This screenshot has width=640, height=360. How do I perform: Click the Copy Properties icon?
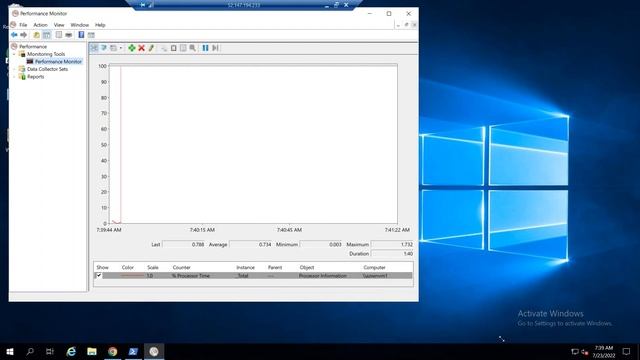[x=164, y=48]
